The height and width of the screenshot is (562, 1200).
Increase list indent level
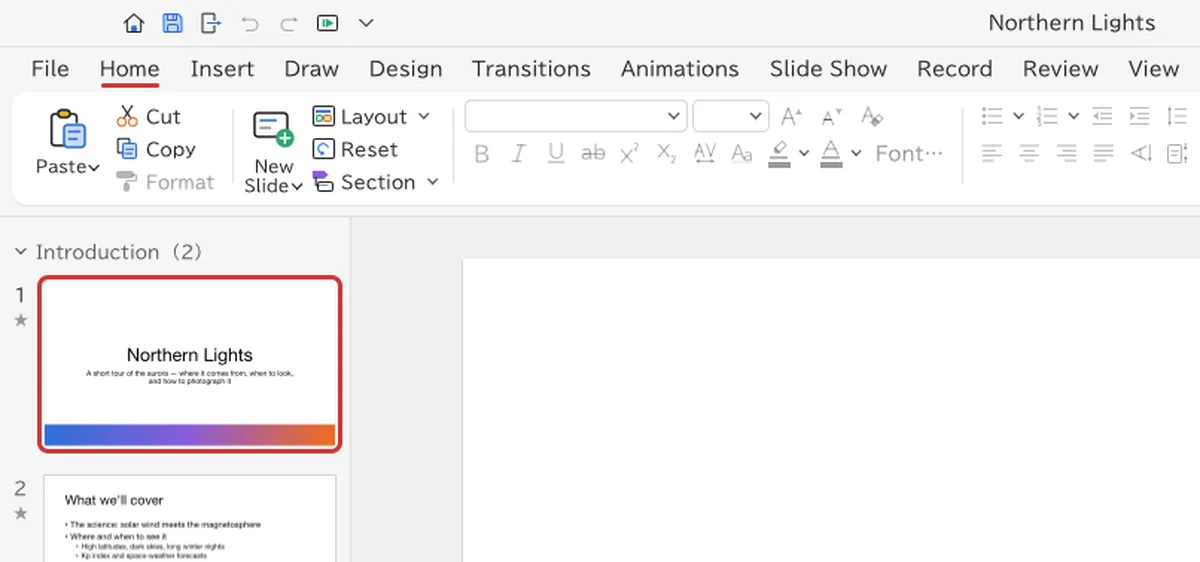coord(1139,116)
